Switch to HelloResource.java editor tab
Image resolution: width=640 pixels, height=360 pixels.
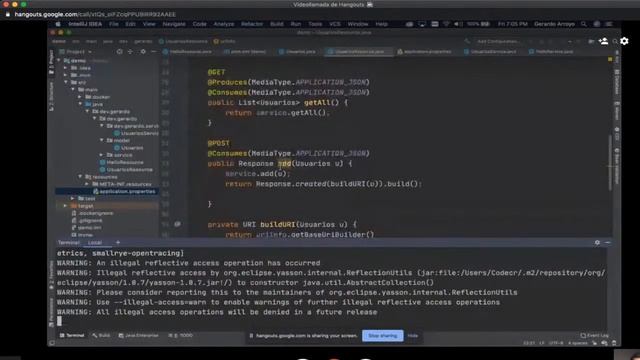tap(187, 52)
